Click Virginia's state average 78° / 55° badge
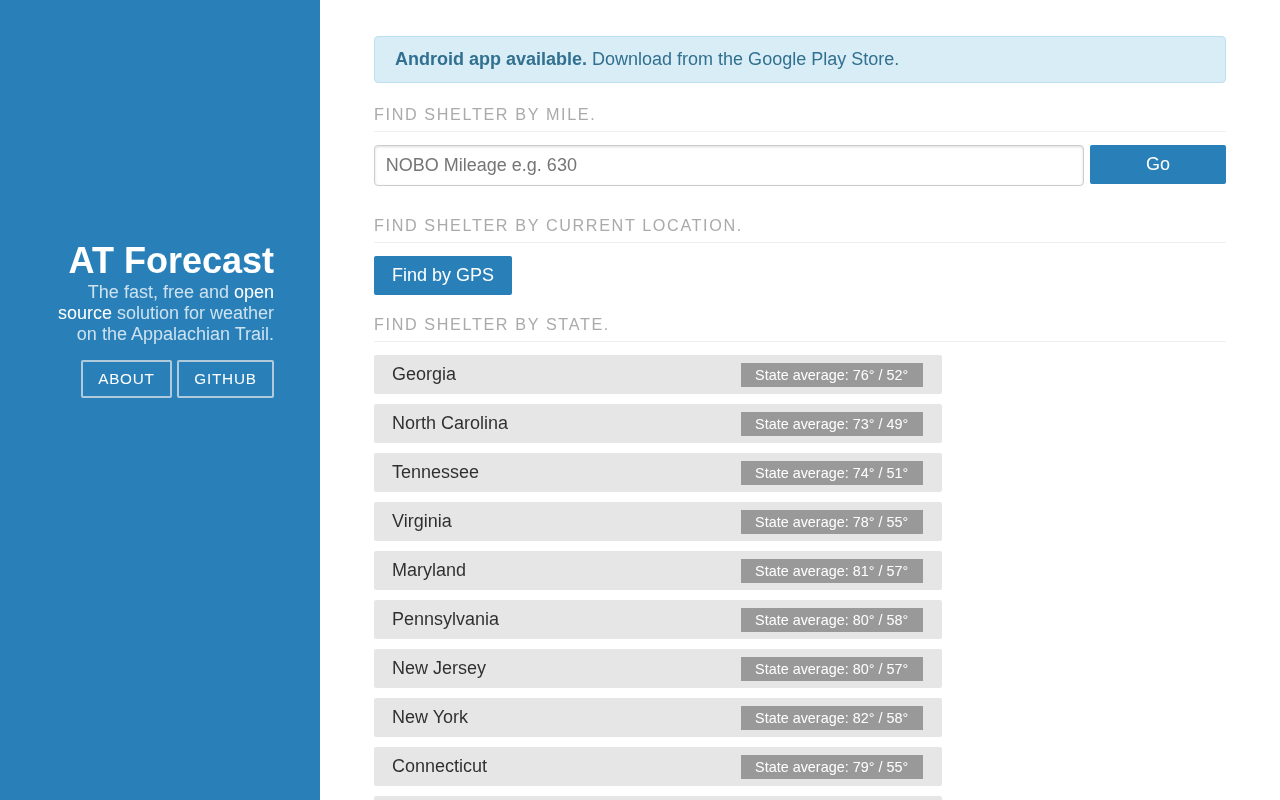Screen dimensions: 1280x800 pos(831,522)
